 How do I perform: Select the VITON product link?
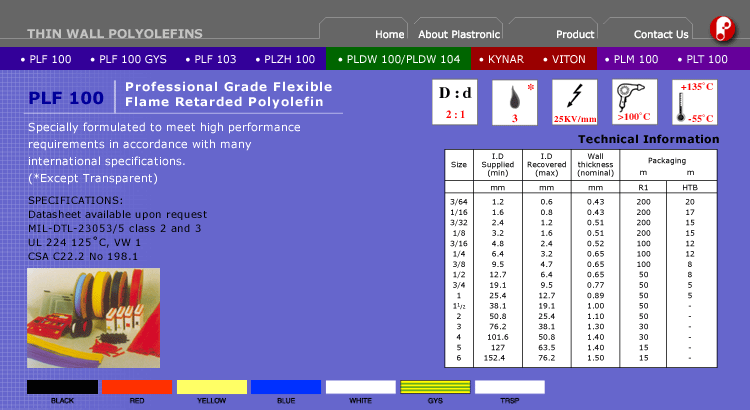564,59
